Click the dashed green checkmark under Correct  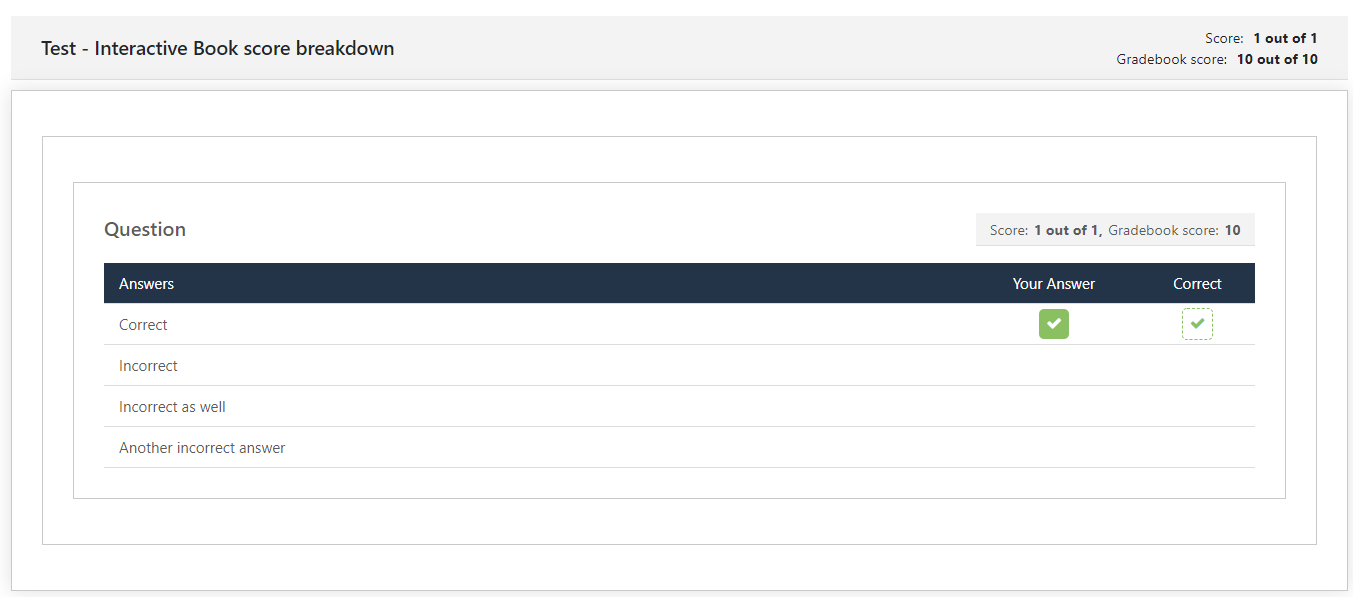tap(1197, 324)
